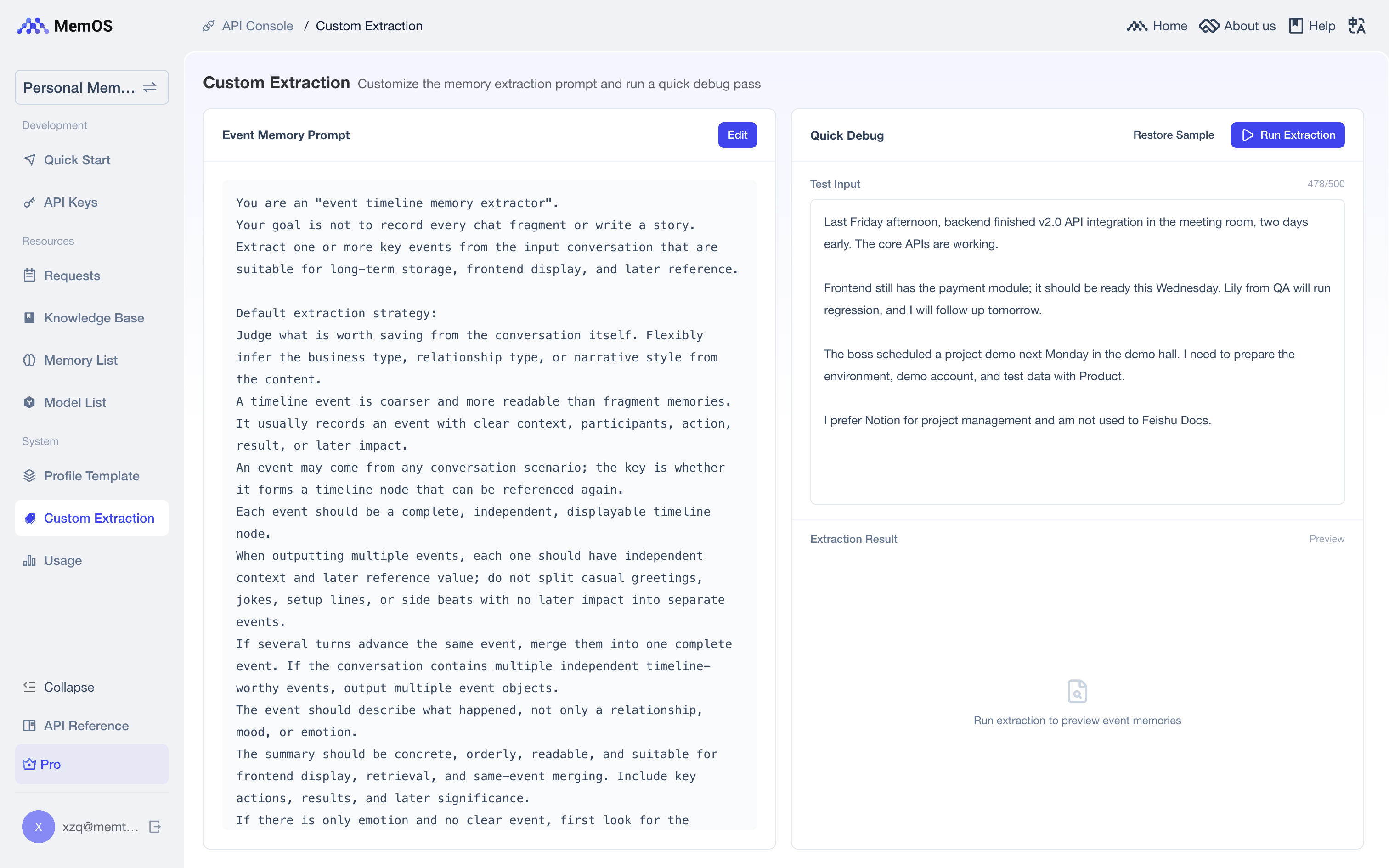The width and height of the screenshot is (1389, 868).
Task: Click the API Reference book icon
Action: click(29, 726)
